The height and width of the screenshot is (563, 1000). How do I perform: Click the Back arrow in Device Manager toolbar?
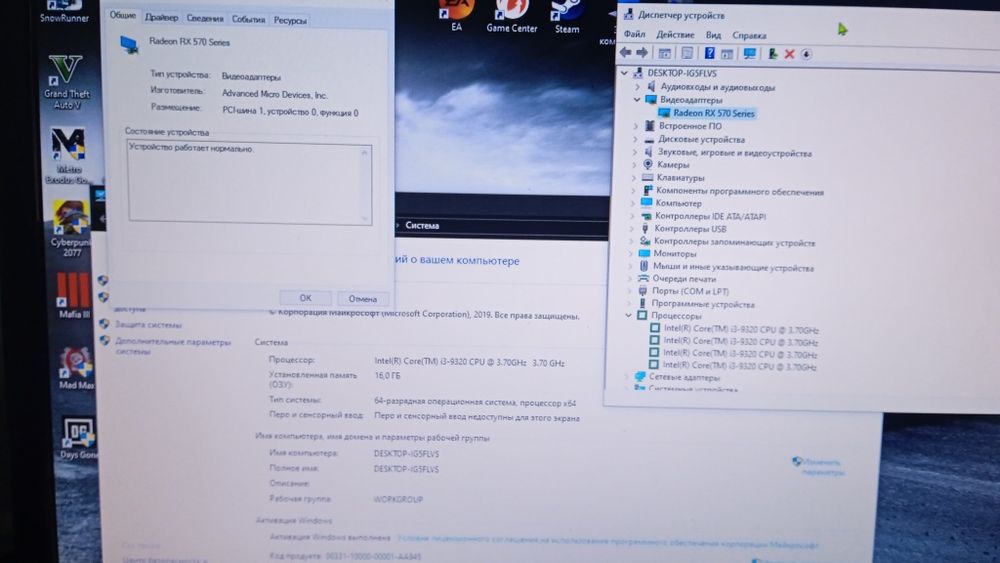tap(626, 53)
